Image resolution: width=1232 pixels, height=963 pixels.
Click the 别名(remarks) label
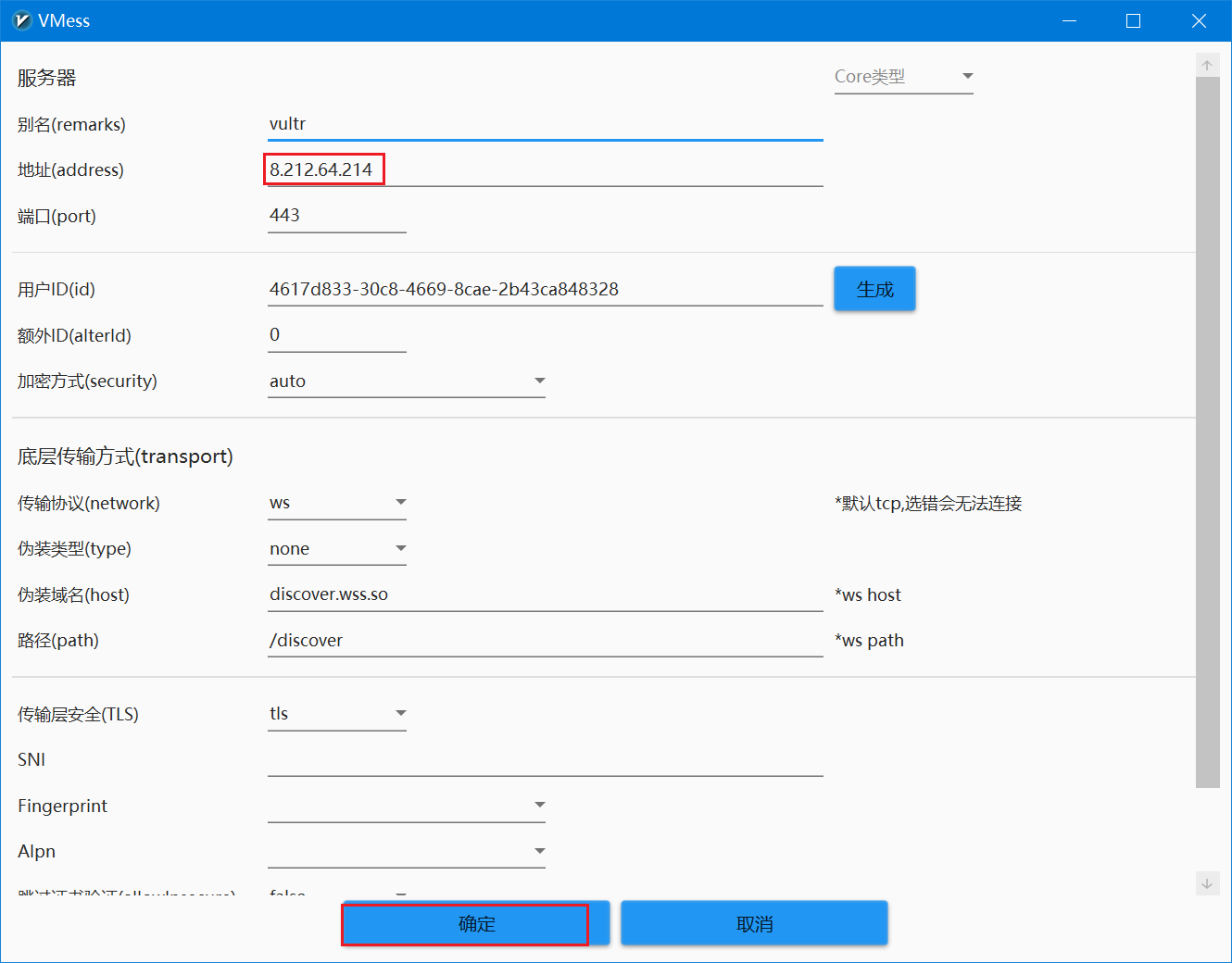point(71,124)
